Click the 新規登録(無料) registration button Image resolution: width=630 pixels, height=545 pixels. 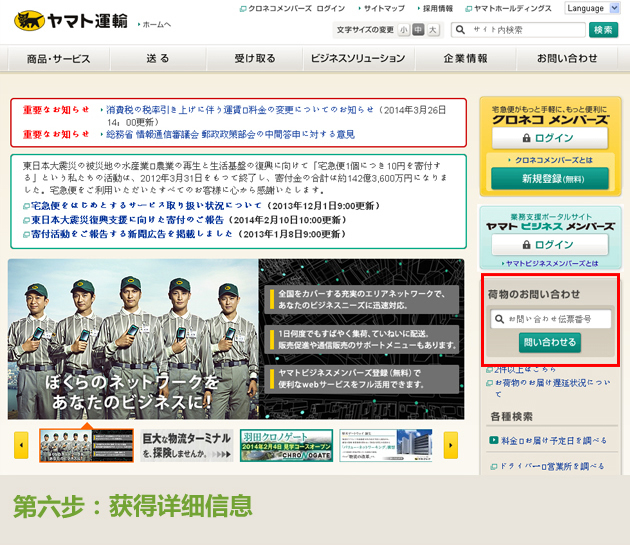coord(549,179)
